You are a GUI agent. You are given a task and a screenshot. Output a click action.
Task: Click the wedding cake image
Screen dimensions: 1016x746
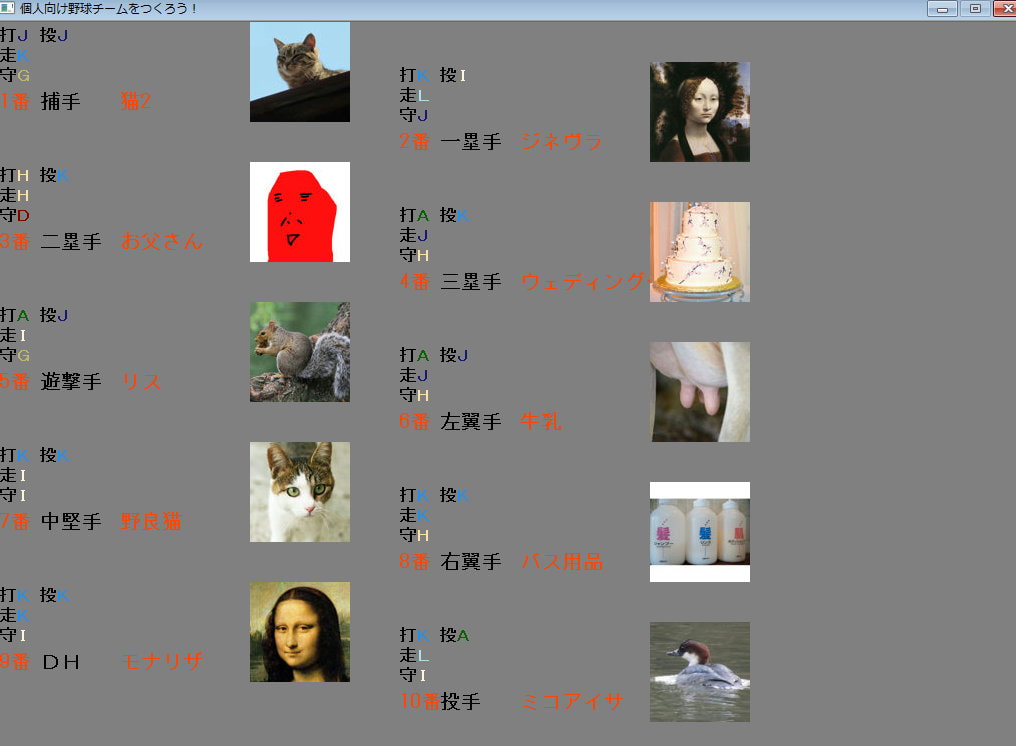click(699, 252)
